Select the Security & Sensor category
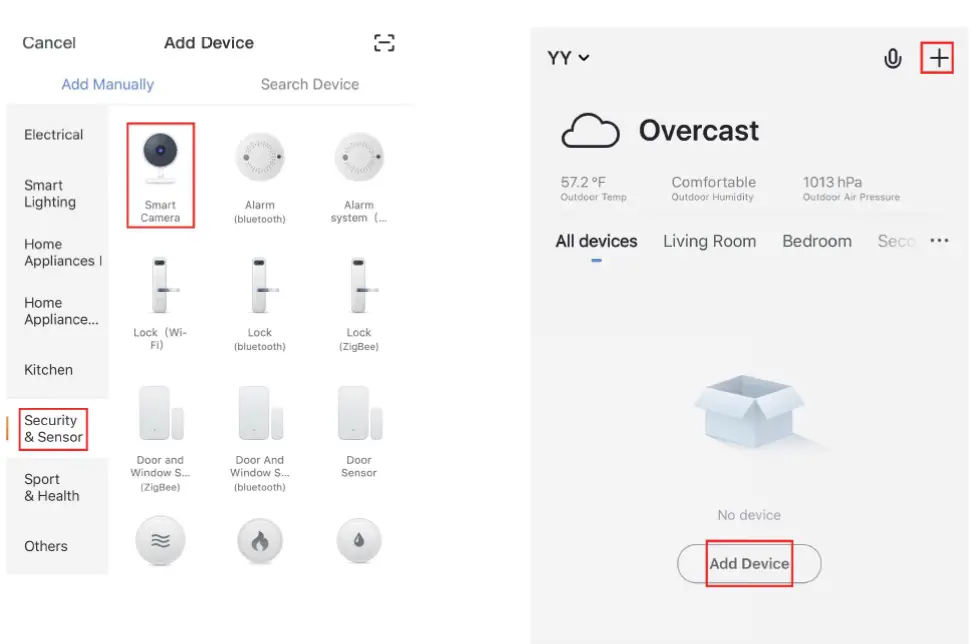Viewport: 971px width, 644px height. pos(53,429)
